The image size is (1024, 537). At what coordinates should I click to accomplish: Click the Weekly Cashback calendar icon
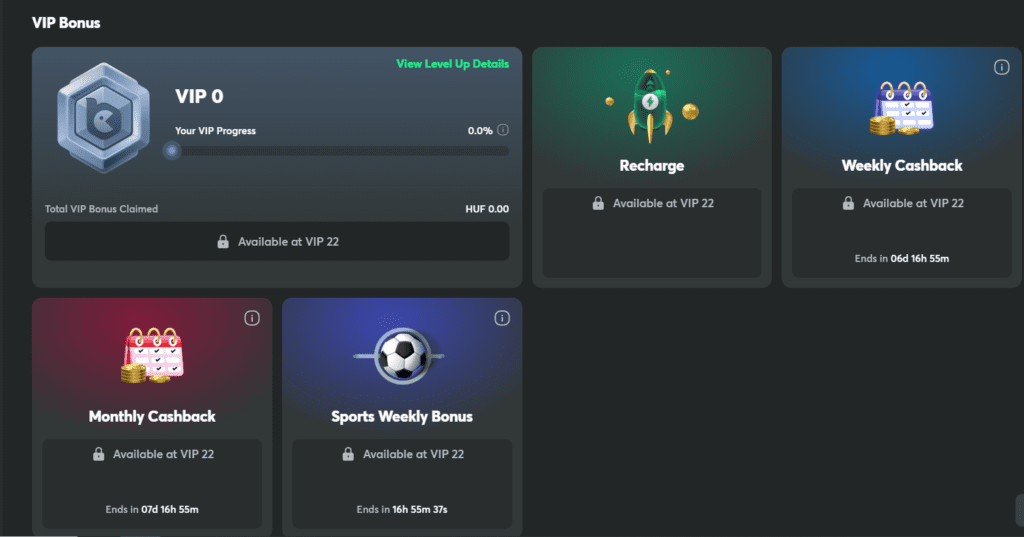(902, 108)
